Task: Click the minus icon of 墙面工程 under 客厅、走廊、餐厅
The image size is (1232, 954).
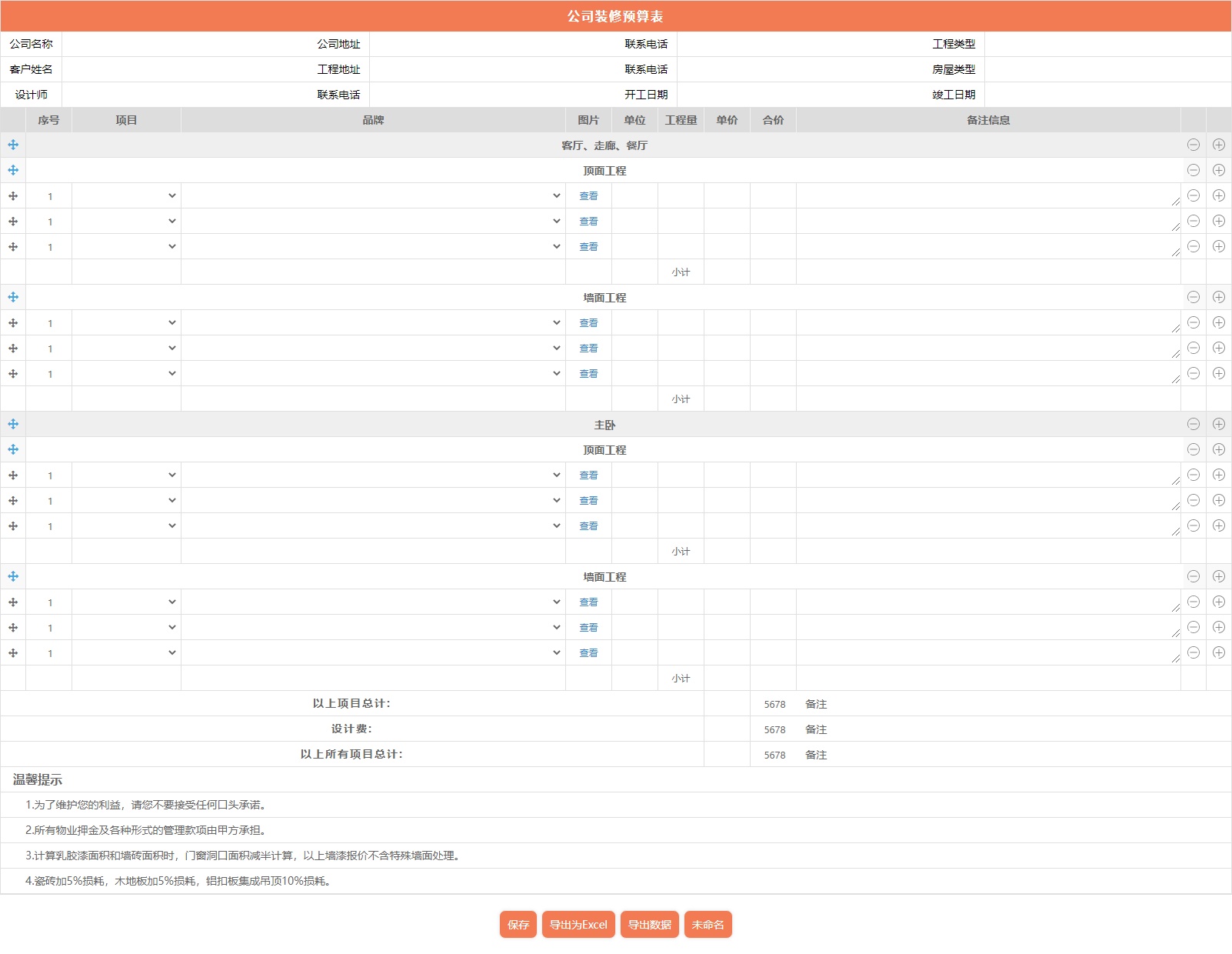Action: click(1194, 297)
